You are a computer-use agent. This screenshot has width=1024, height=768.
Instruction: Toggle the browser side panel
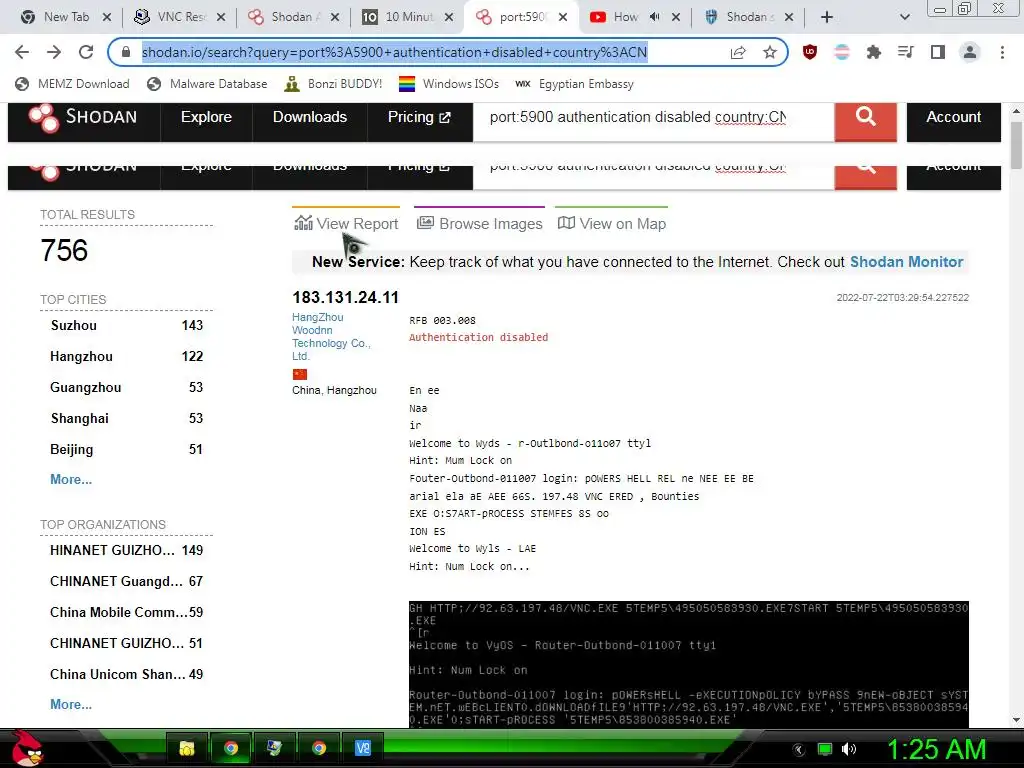938,52
